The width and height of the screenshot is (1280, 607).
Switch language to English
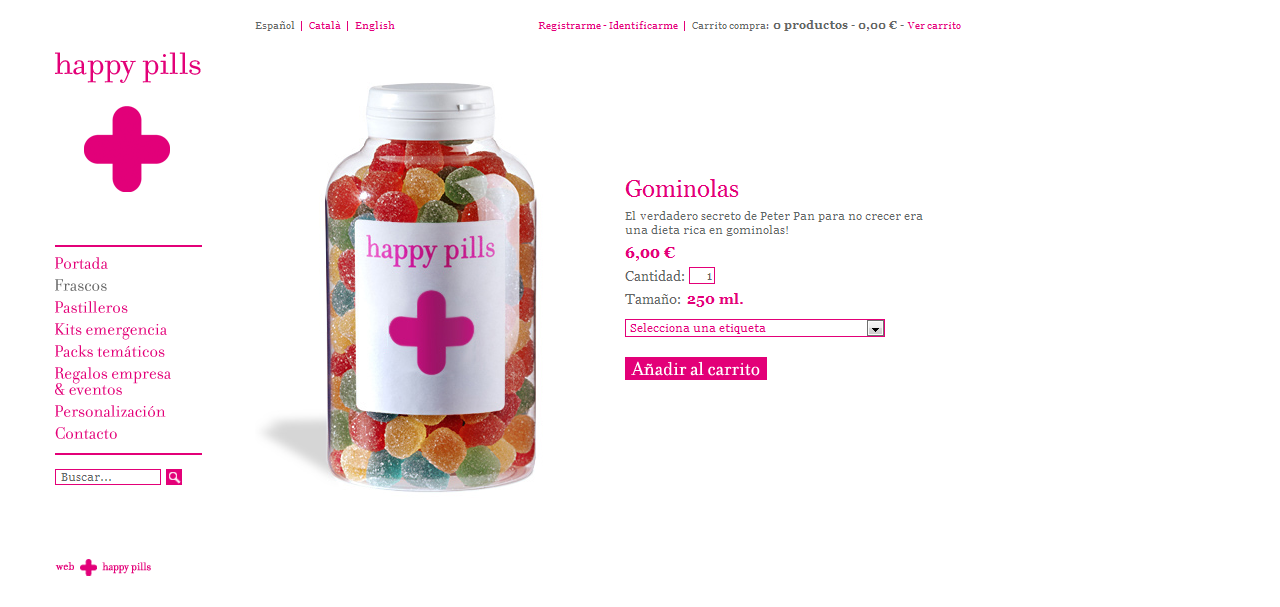click(x=375, y=26)
